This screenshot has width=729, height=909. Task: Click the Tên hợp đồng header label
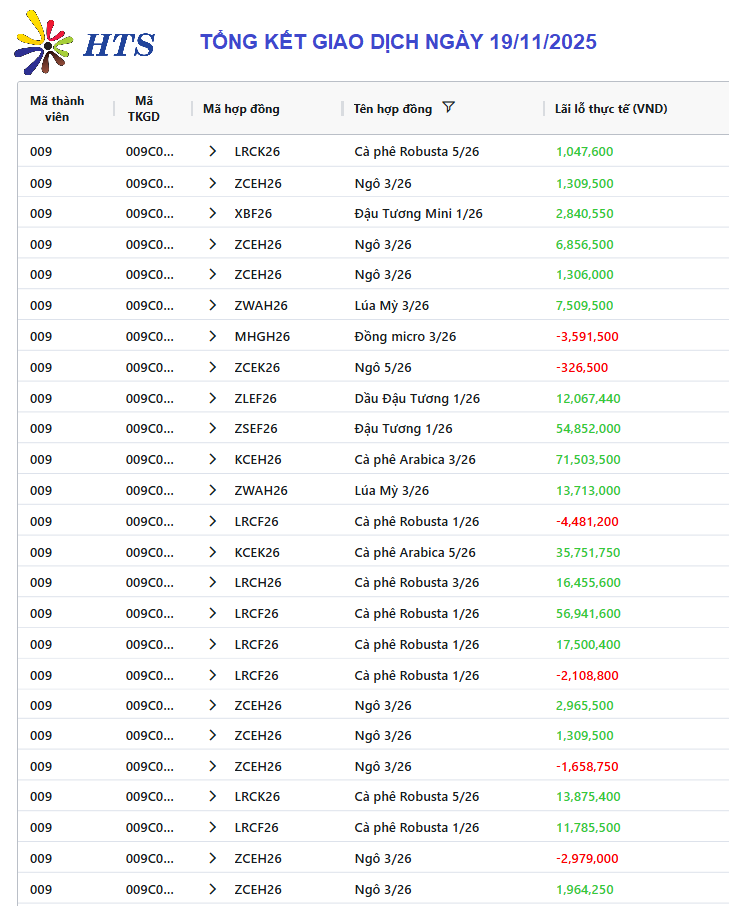393,109
